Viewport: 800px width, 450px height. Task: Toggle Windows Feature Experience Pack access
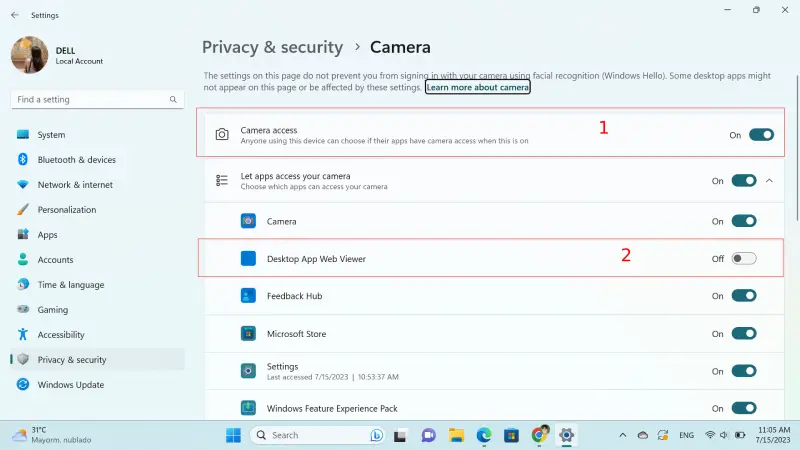pos(744,408)
